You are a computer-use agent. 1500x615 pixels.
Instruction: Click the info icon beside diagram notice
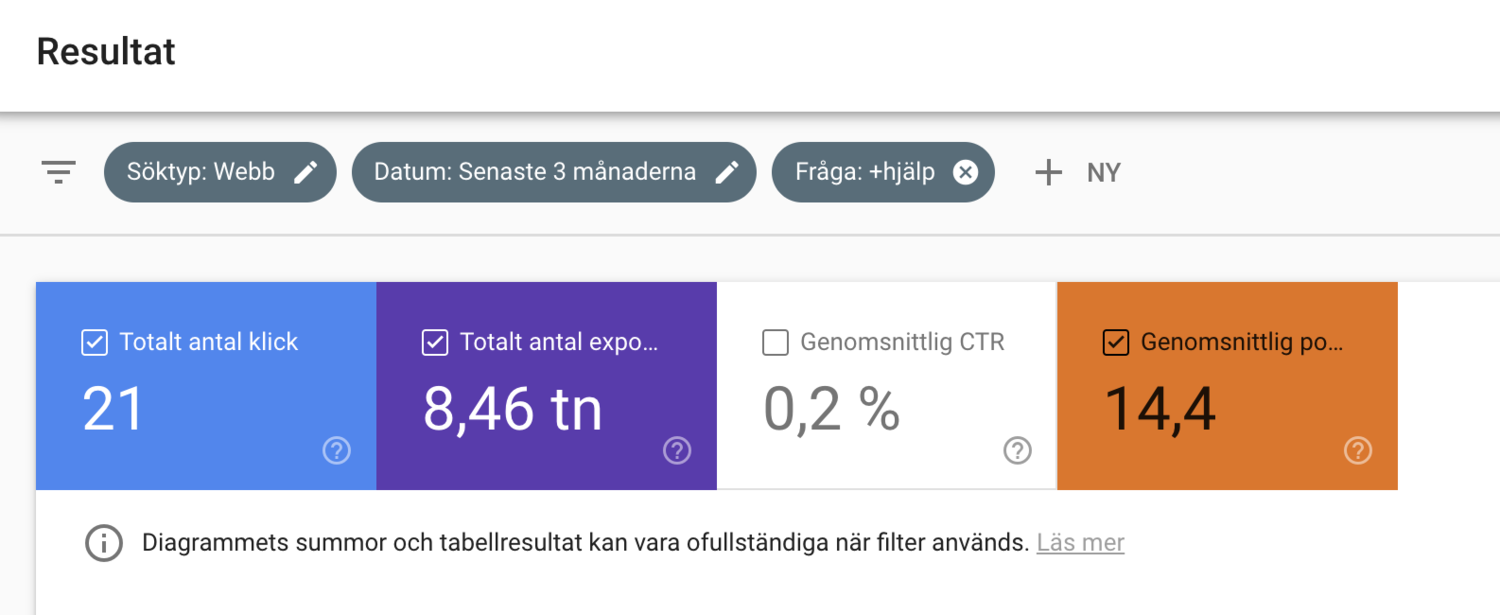pos(104,543)
